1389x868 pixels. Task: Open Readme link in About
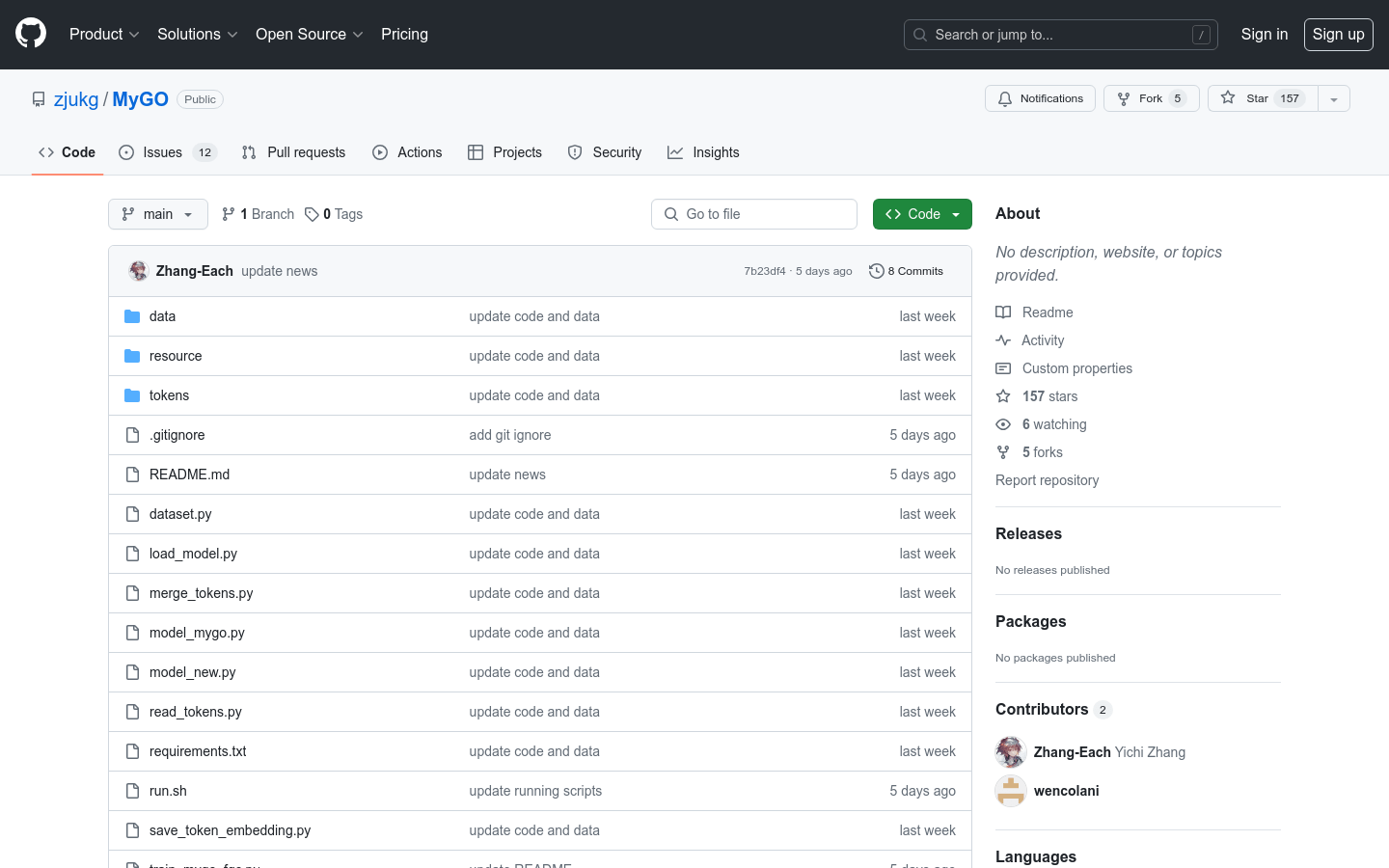pos(1034,312)
